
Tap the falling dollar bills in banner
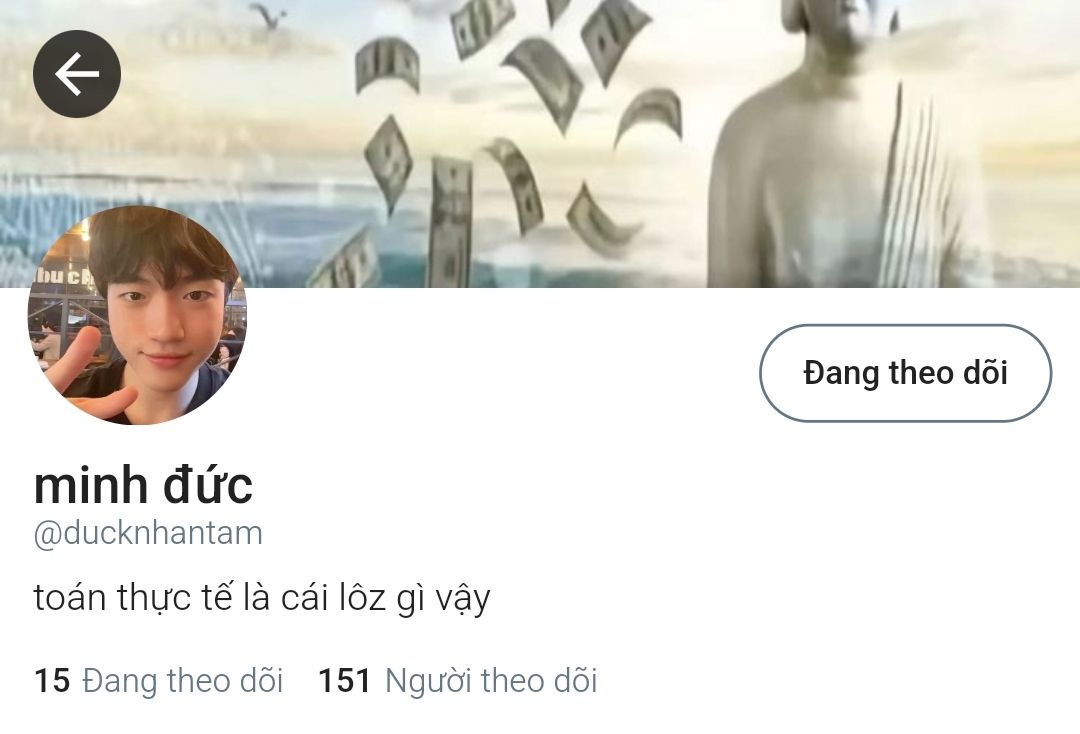[503, 138]
